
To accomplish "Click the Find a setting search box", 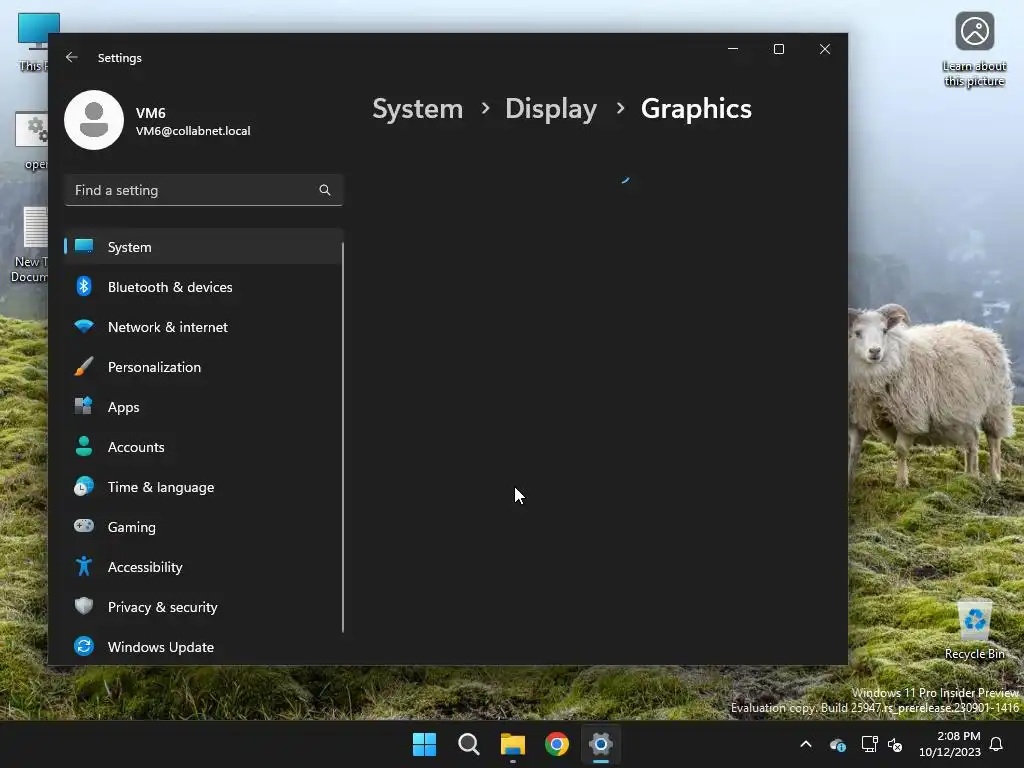I will [x=204, y=190].
